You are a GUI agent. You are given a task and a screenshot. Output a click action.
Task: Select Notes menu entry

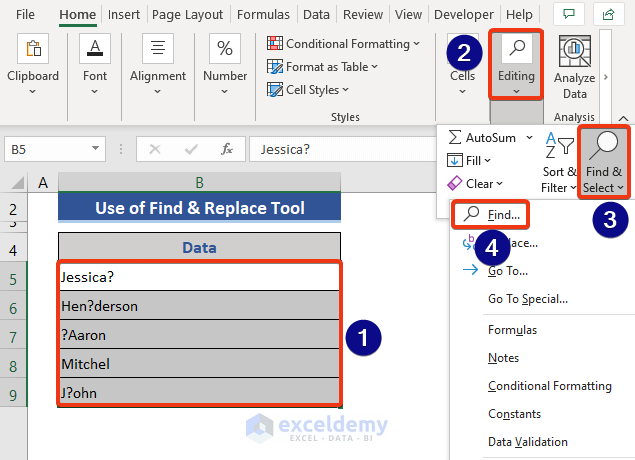[503, 358]
